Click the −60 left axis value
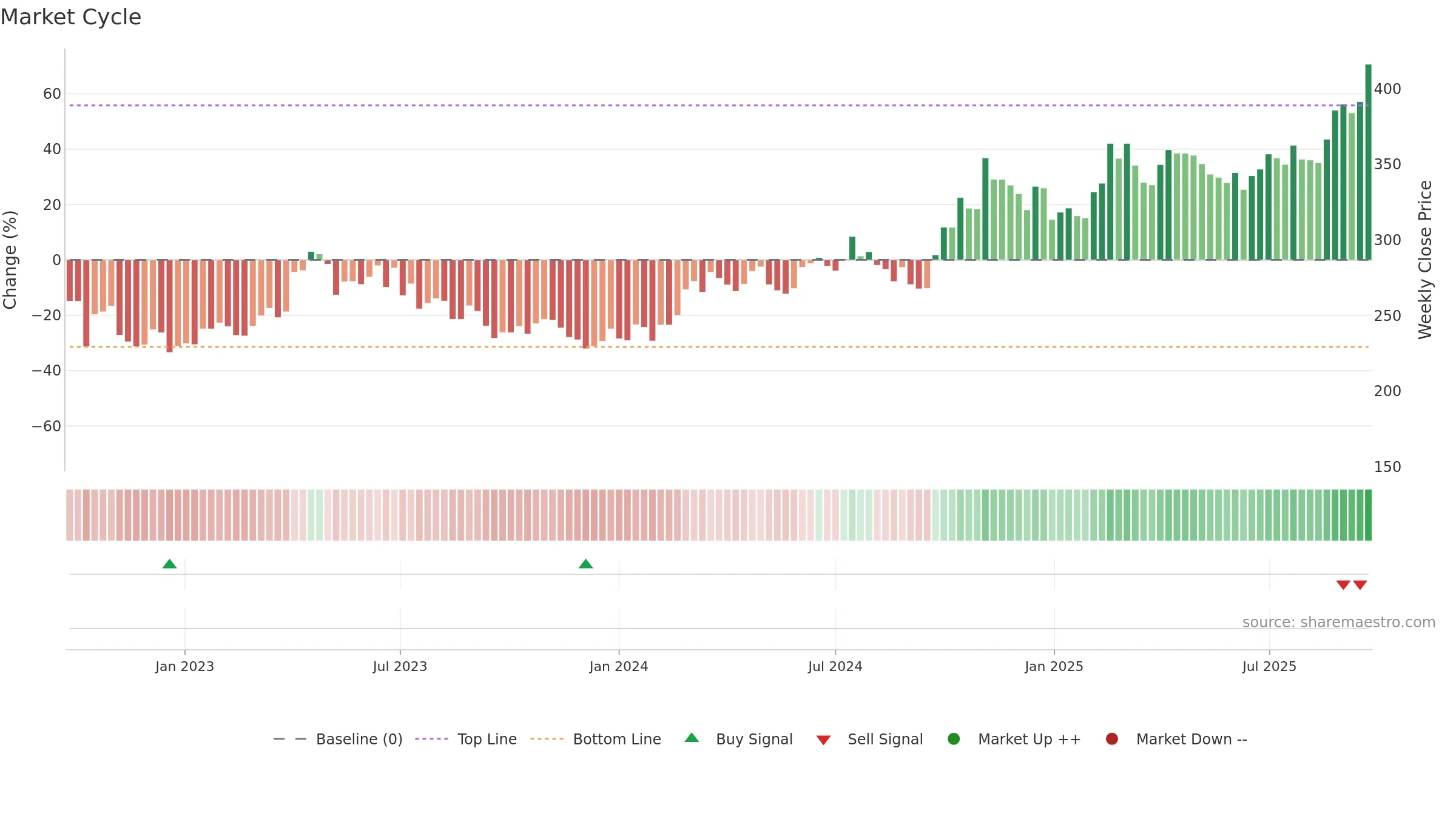 coord(47,426)
